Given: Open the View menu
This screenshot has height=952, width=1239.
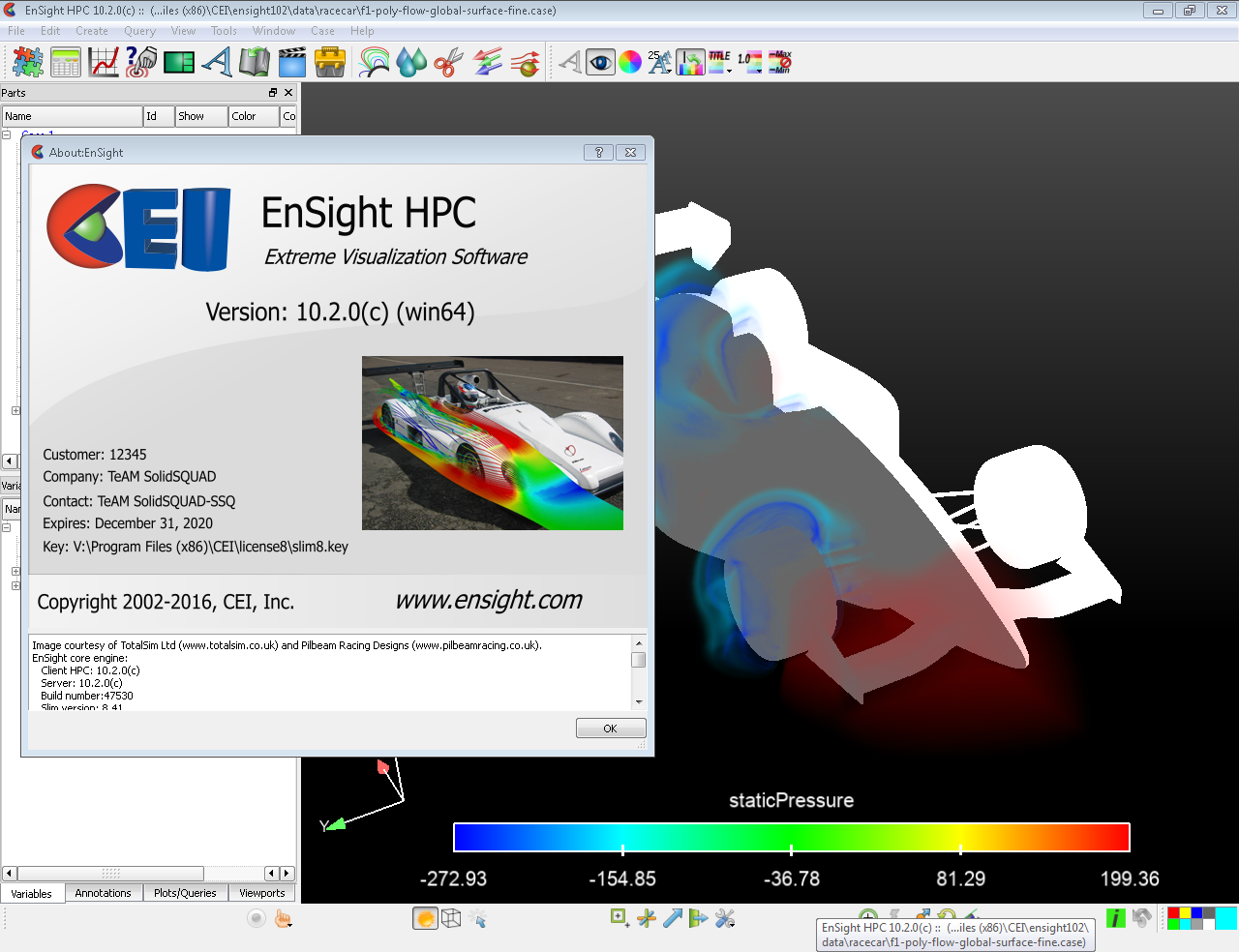Looking at the screenshot, I should tap(183, 31).
